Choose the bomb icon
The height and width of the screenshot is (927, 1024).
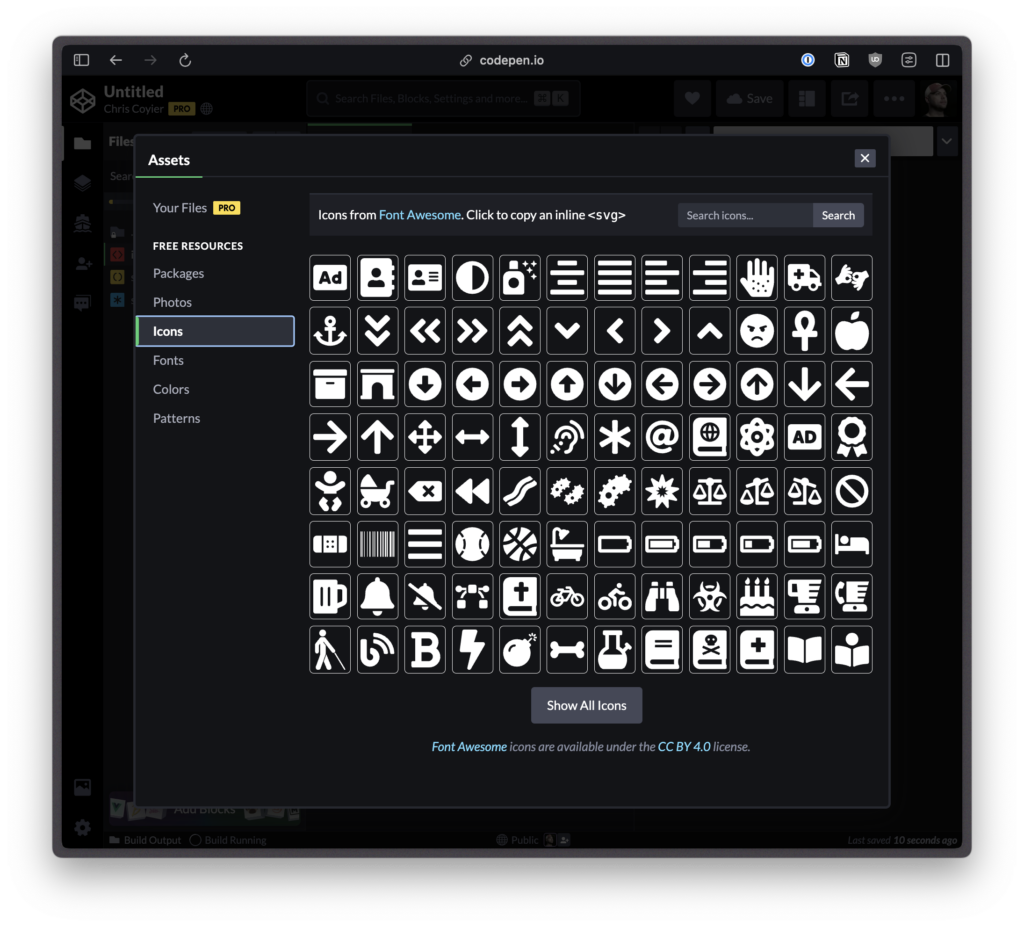tap(520, 650)
